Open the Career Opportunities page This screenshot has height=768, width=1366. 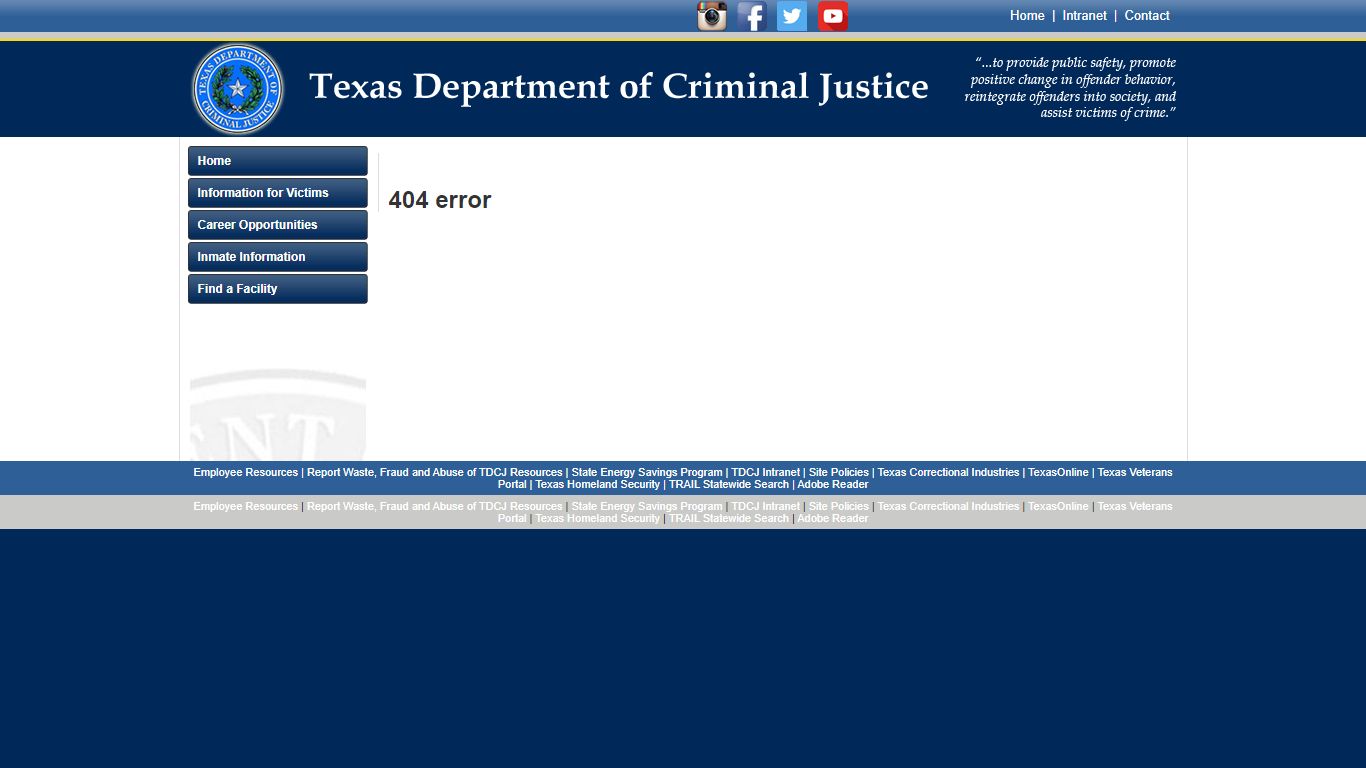coord(277,224)
